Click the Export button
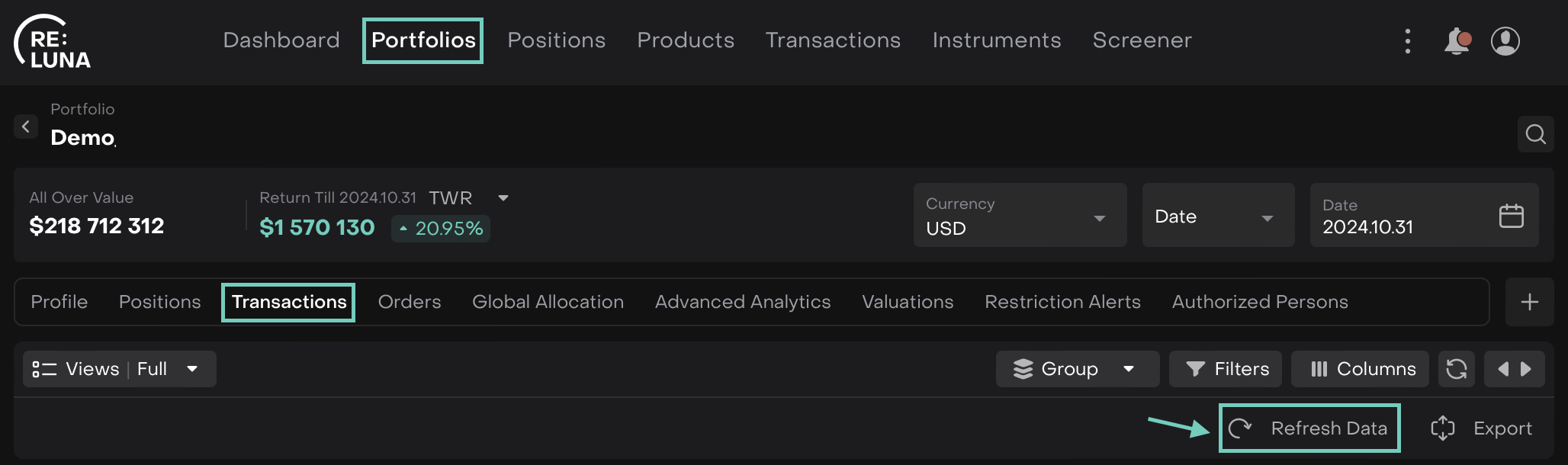This screenshot has height=465, width=1568. point(1481,428)
